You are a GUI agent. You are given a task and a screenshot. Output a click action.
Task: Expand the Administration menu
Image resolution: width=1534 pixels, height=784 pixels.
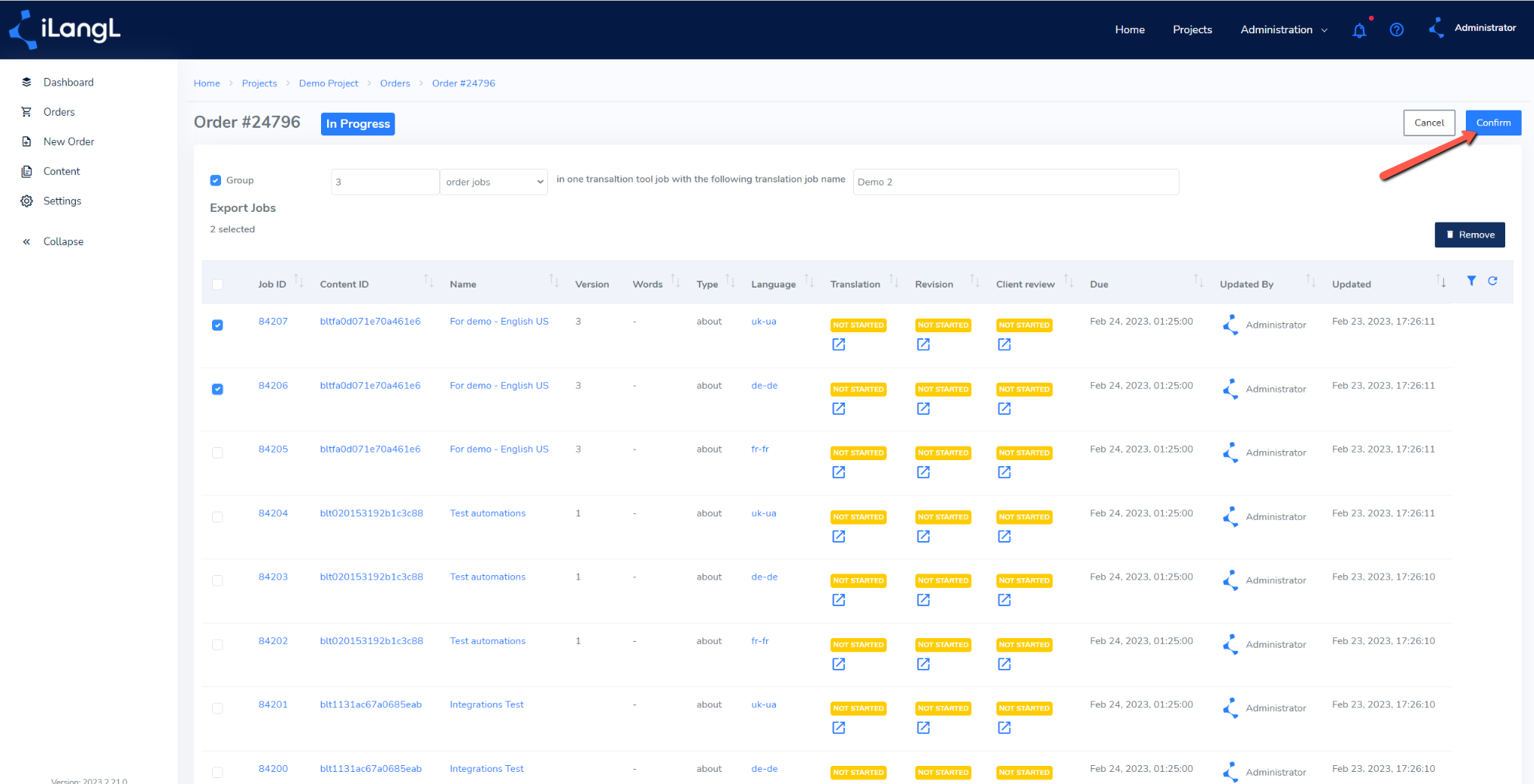[1283, 30]
